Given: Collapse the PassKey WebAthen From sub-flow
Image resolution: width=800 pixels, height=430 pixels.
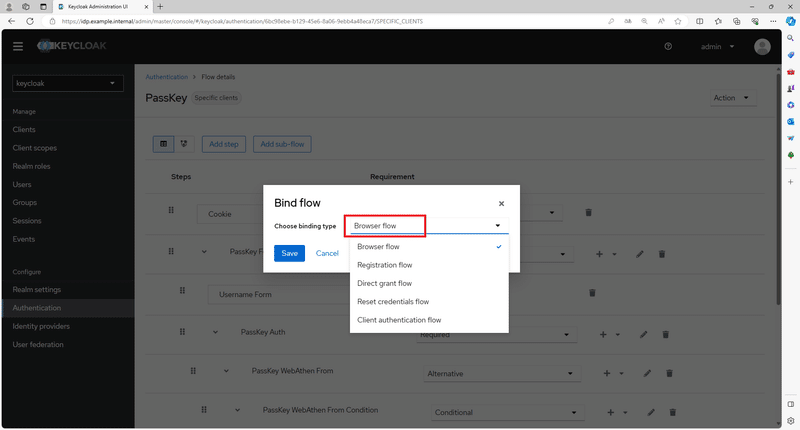Looking at the screenshot, I should click(x=226, y=371).
